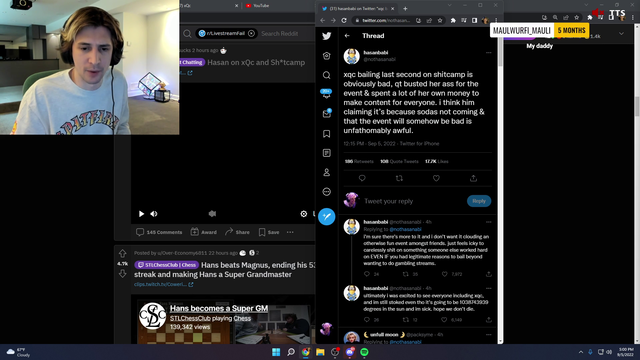The width and height of the screenshot is (640, 360).
Task: Open Windows Start menu
Action: pos(276,352)
